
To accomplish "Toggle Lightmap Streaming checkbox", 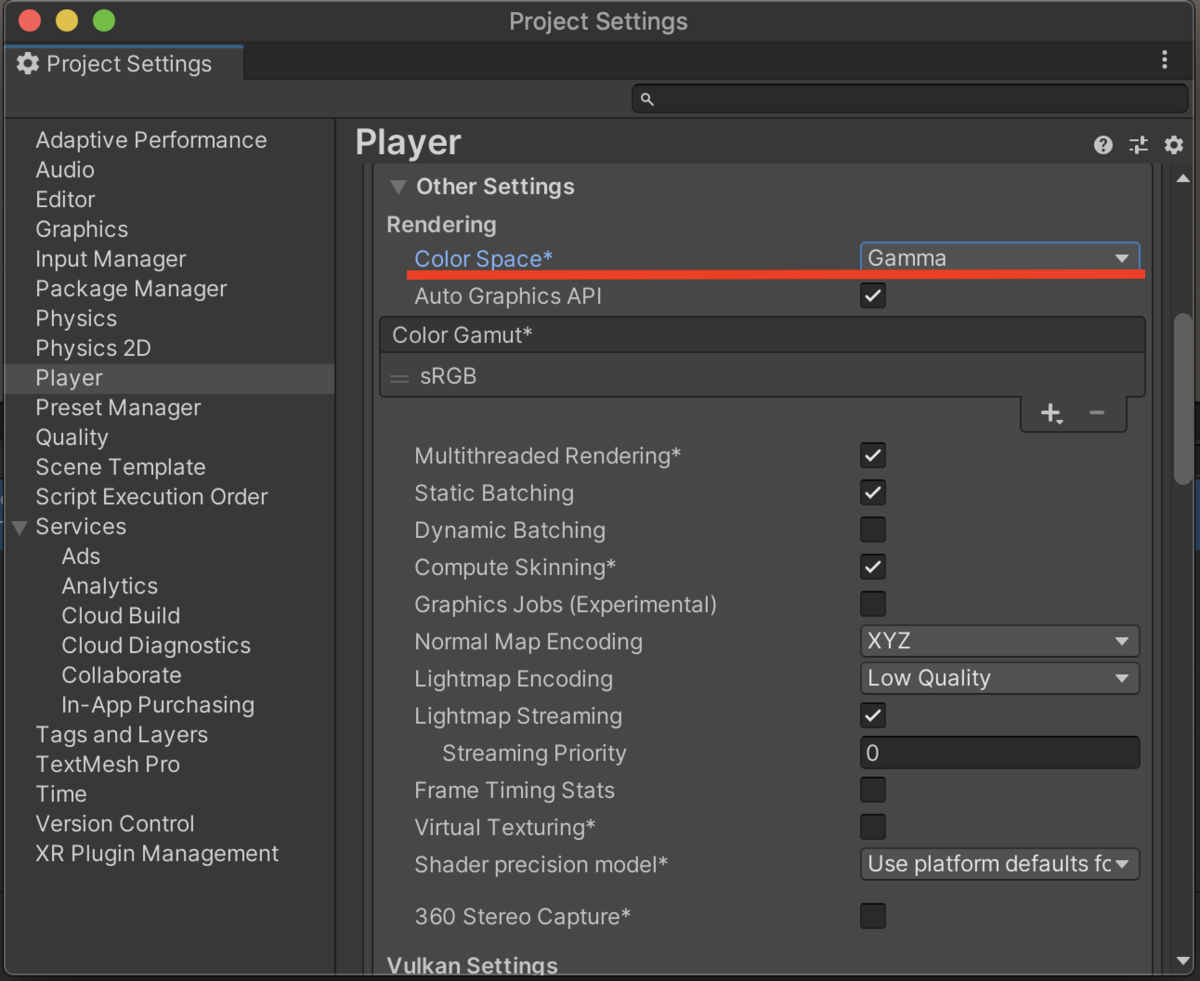I will tap(873, 715).
